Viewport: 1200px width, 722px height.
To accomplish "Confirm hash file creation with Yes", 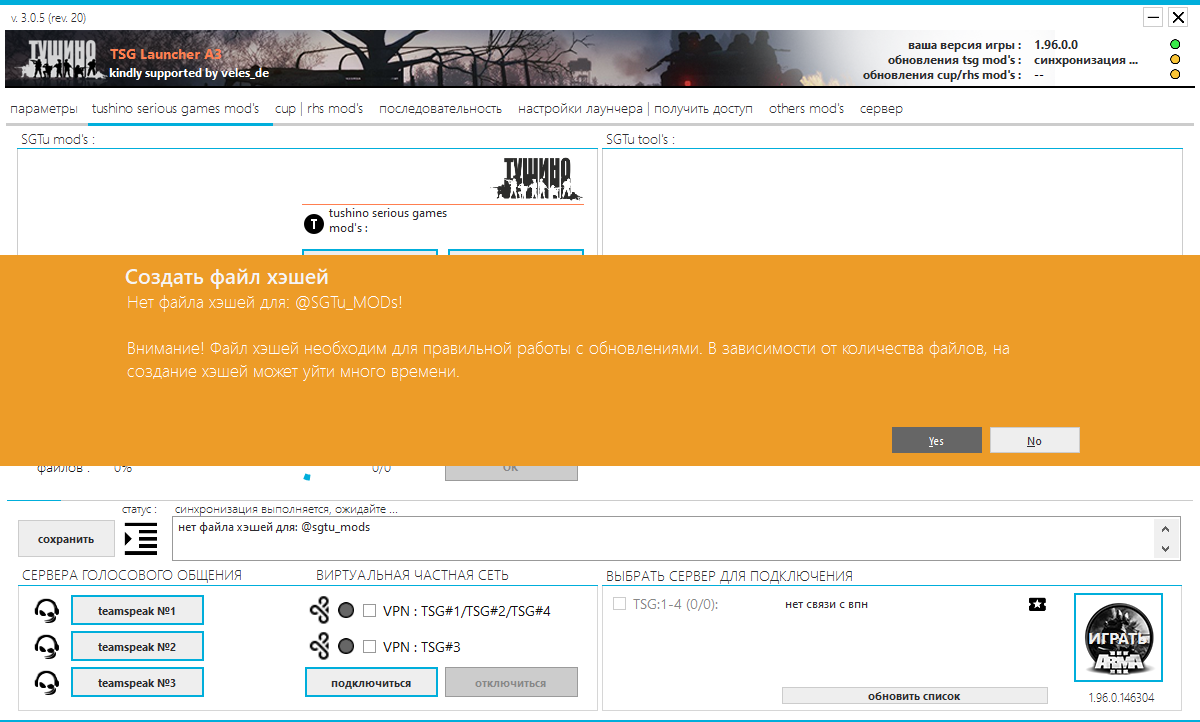I will click(x=936, y=441).
